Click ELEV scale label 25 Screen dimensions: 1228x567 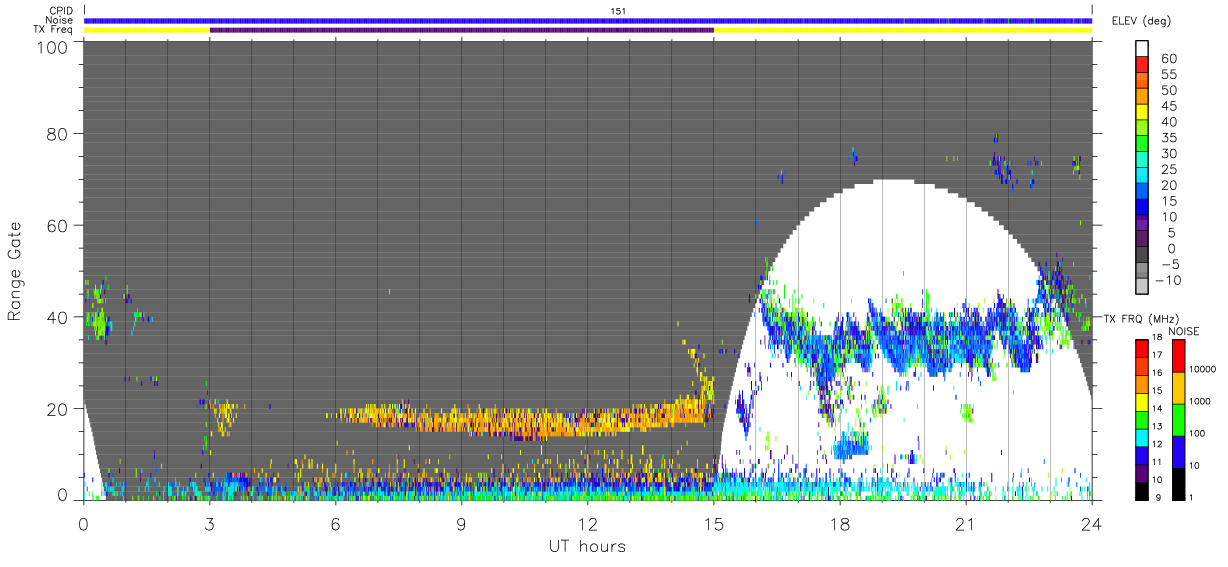1169,169
